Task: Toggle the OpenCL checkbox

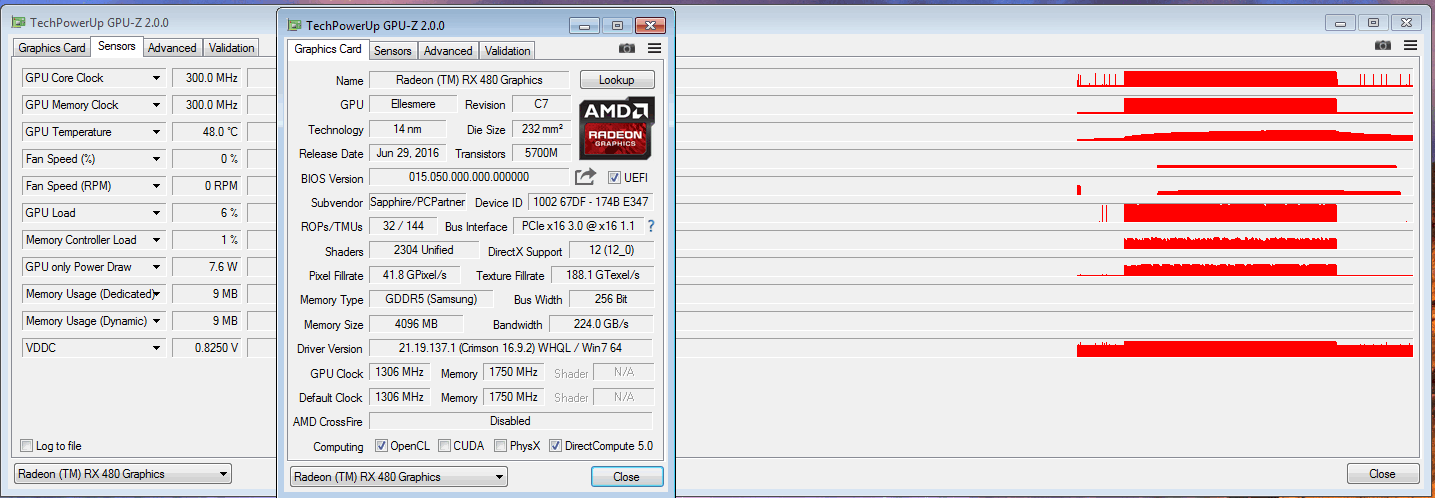Action: pyautogui.click(x=381, y=446)
